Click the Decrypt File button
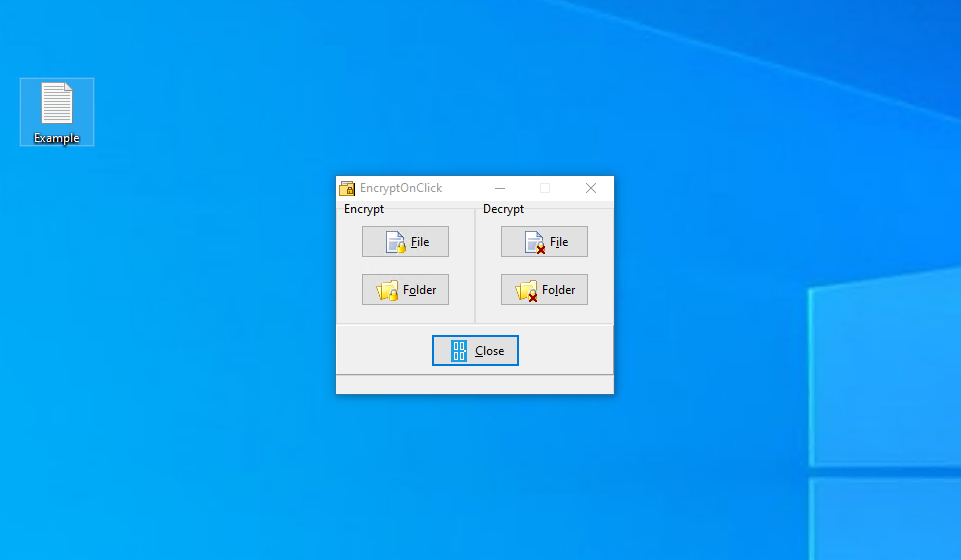This screenshot has height=560, width=961. pyautogui.click(x=544, y=242)
